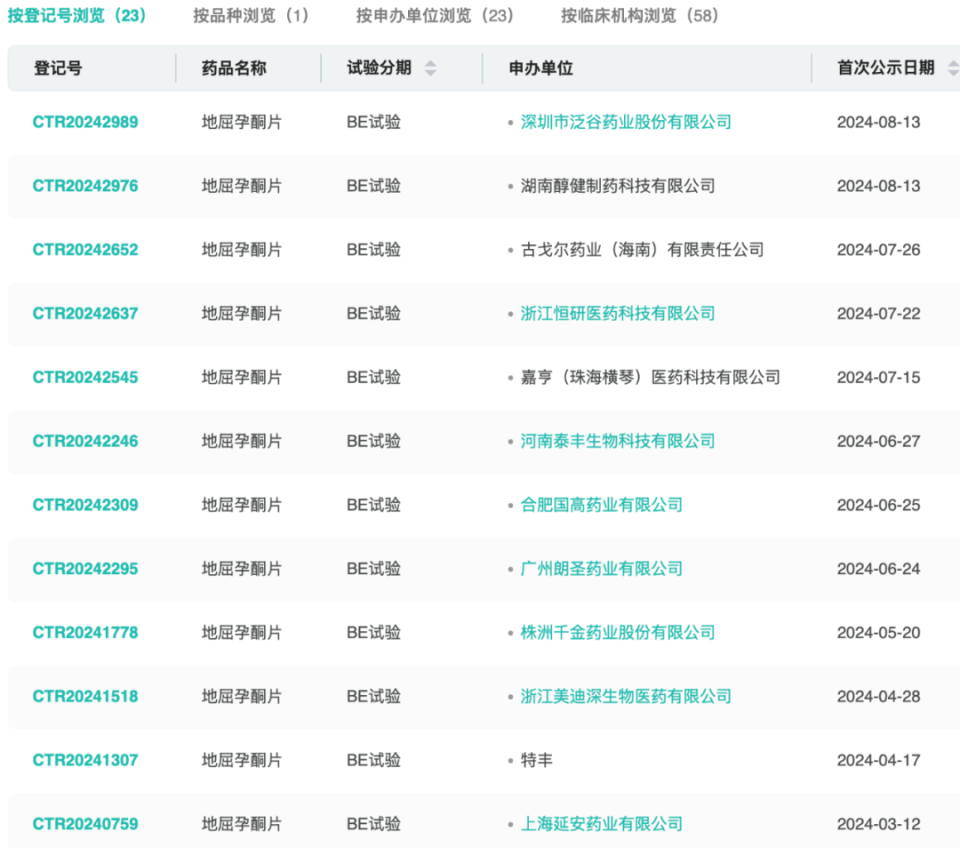Open registration CTR20241518

[85, 696]
